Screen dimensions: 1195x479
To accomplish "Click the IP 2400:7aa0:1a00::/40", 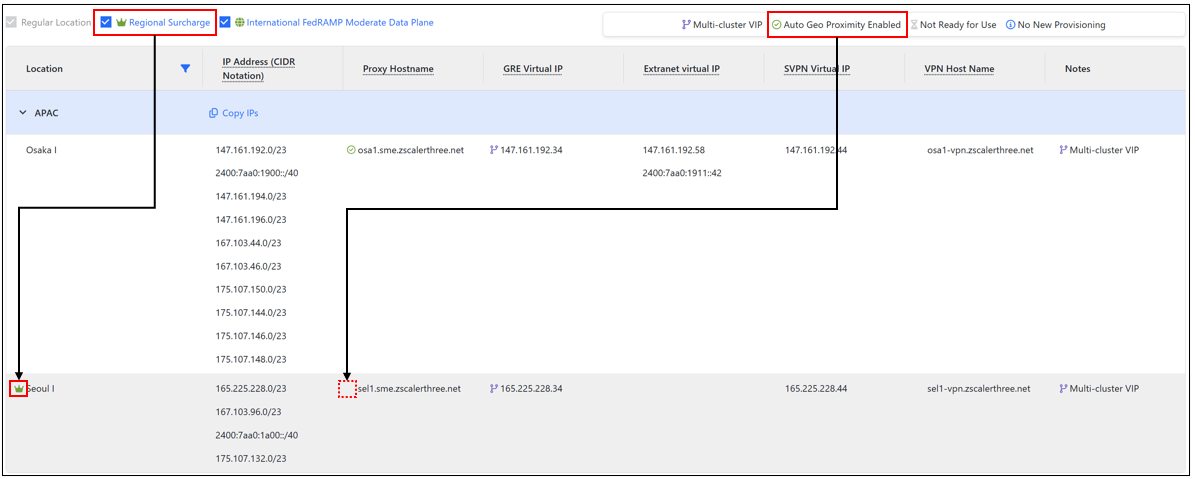I will pos(257,436).
